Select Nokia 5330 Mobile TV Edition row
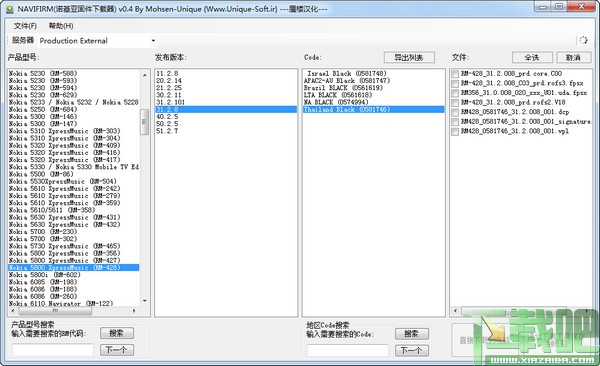 coord(74,167)
